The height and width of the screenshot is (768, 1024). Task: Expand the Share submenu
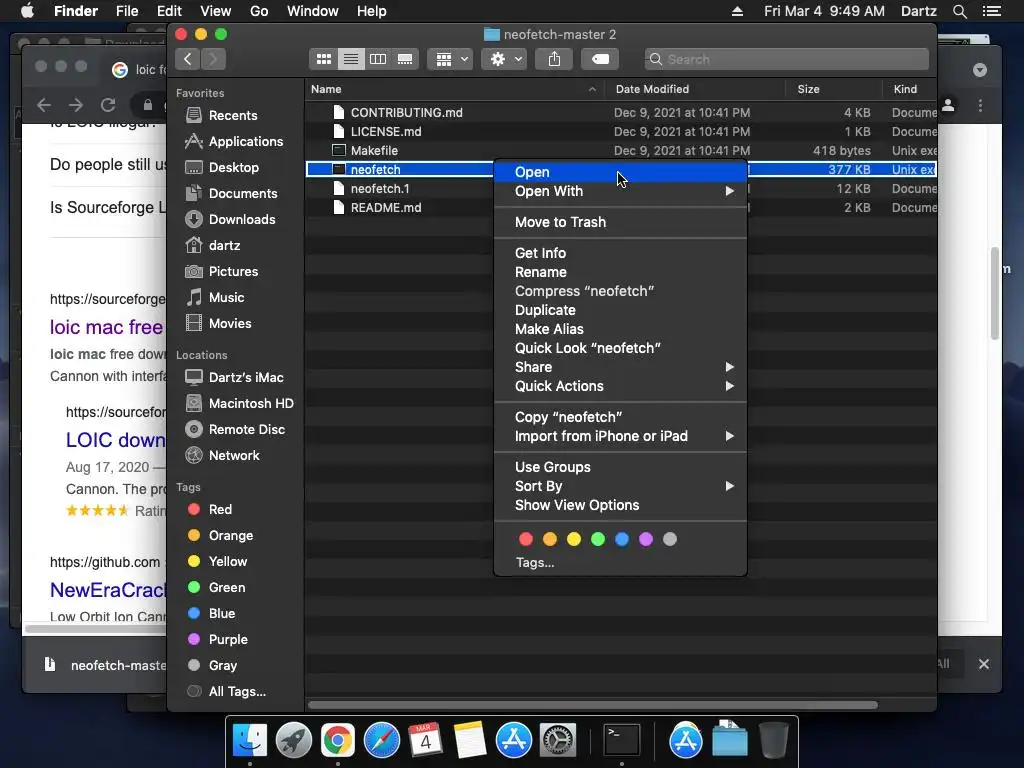(x=620, y=367)
